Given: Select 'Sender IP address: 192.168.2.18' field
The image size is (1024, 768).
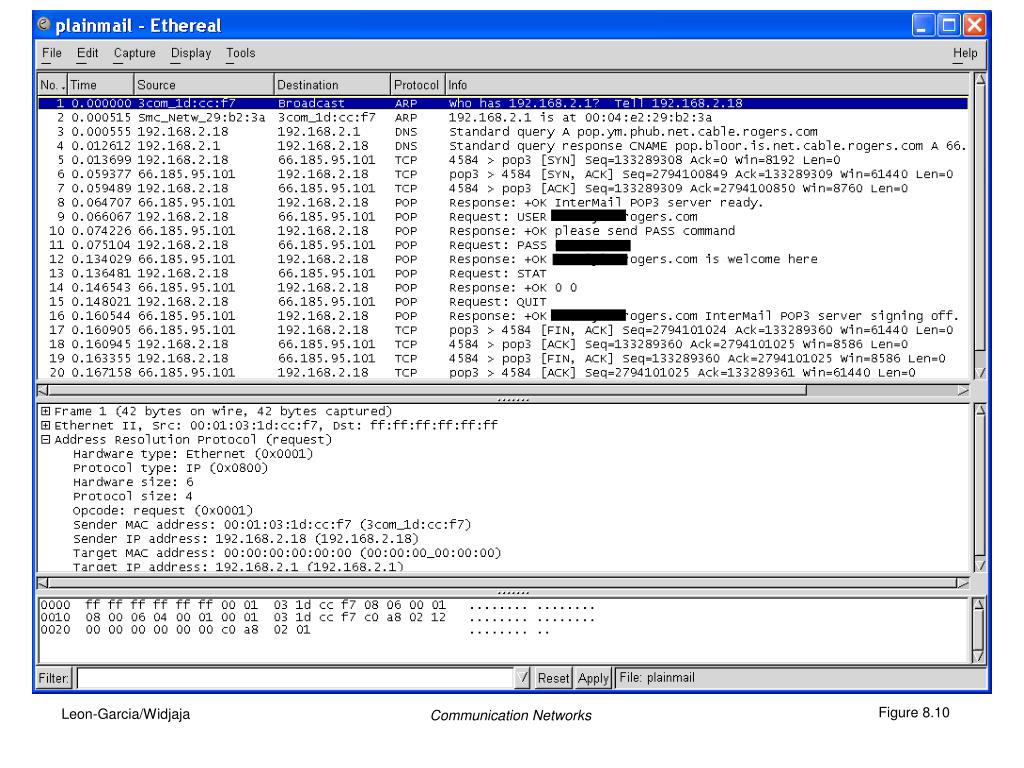Looking at the screenshot, I should point(246,539).
